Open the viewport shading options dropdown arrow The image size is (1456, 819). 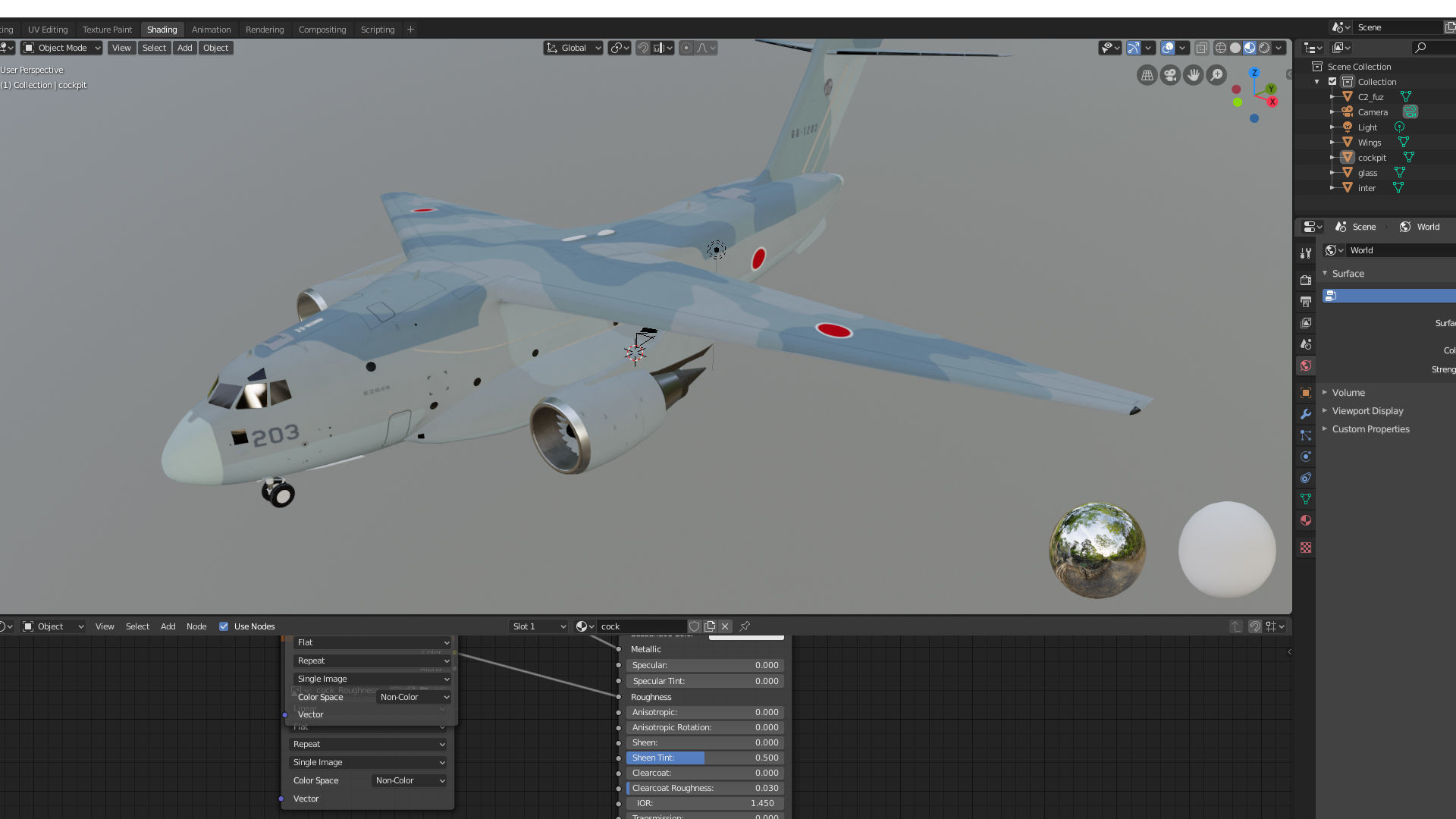[x=1279, y=48]
